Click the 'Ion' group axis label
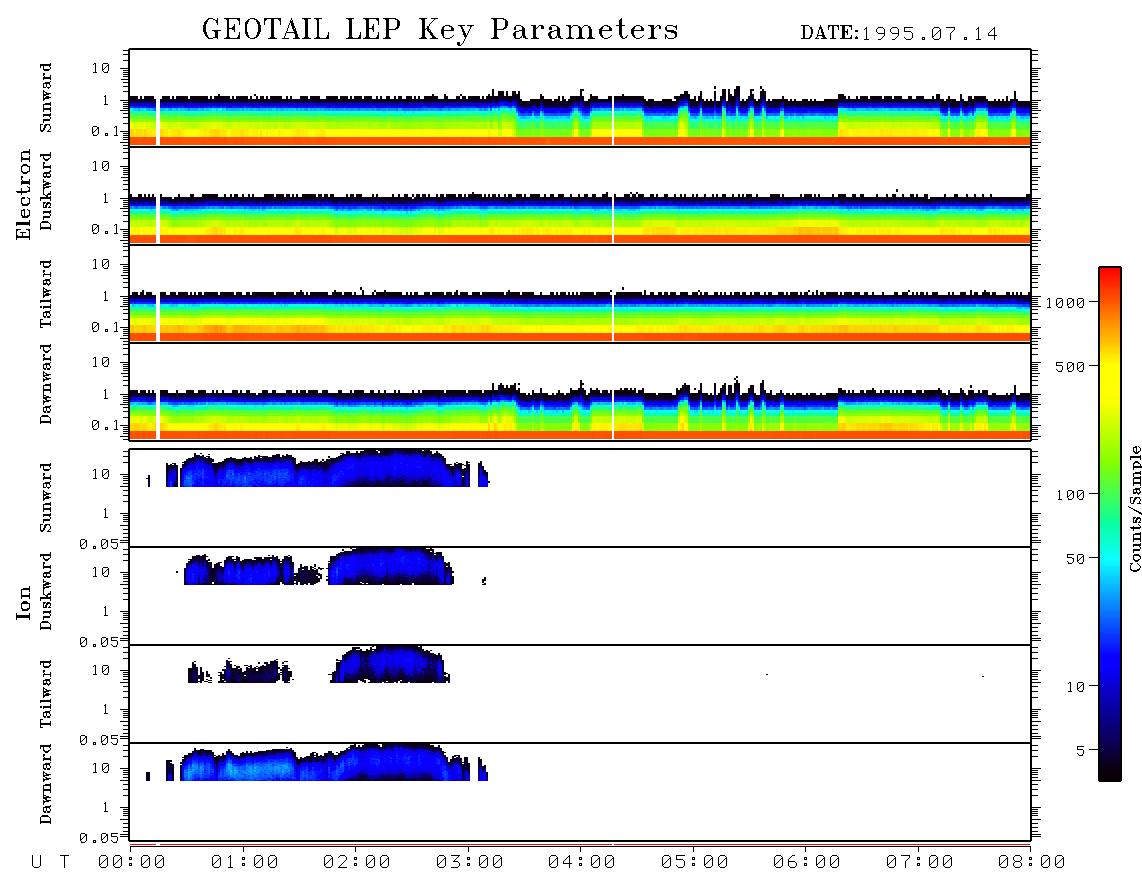Image resolution: width=1142 pixels, height=880 pixels. pos(24,602)
